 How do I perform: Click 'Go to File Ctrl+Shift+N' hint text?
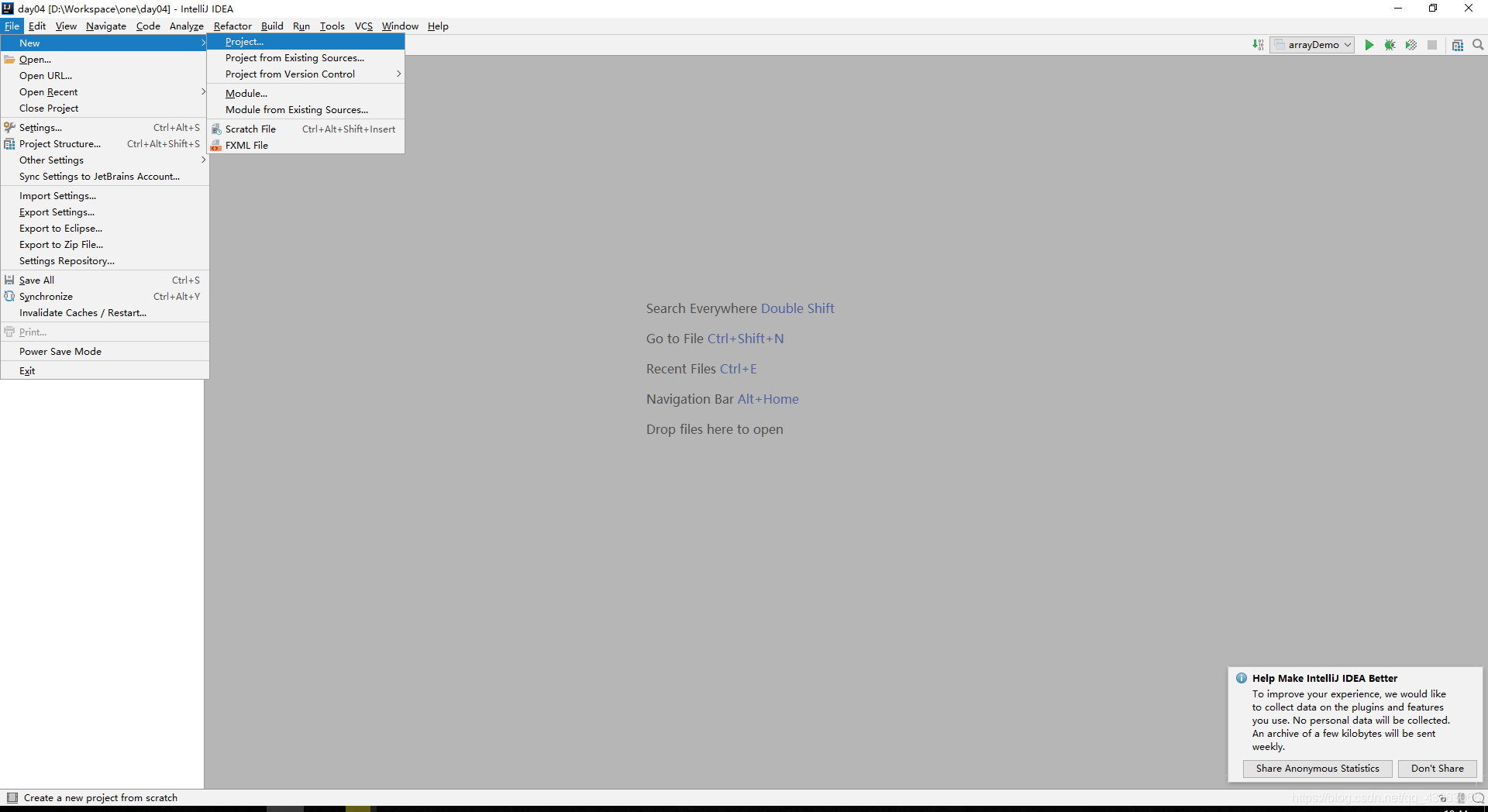(x=715, y=339)
